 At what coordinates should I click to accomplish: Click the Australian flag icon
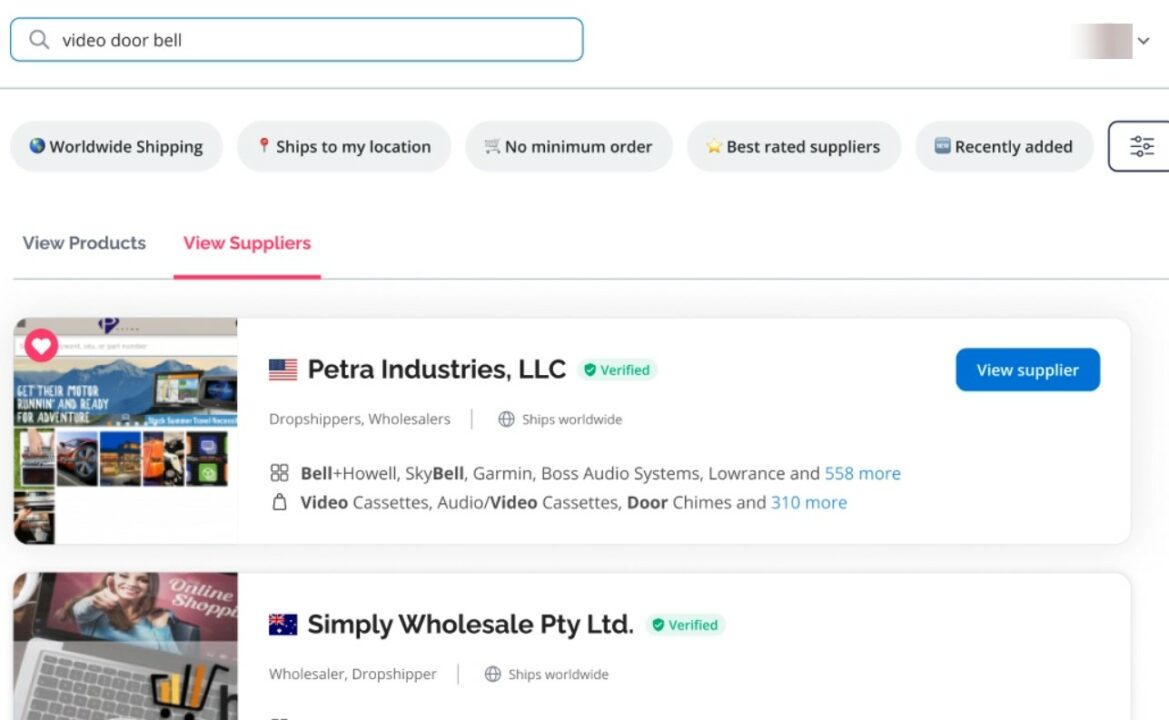pos(283,625)
